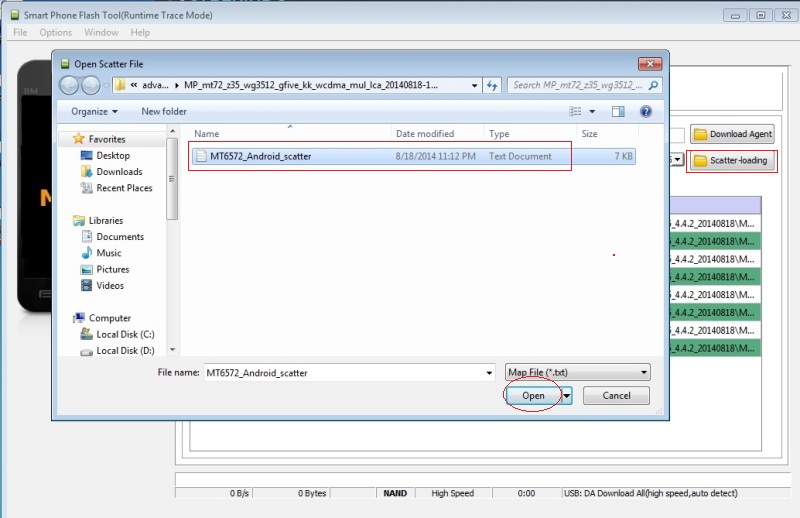Screen dimensions: 800x518
Task: Click the 0:00 timer status entry
Action: pos(526,493)
